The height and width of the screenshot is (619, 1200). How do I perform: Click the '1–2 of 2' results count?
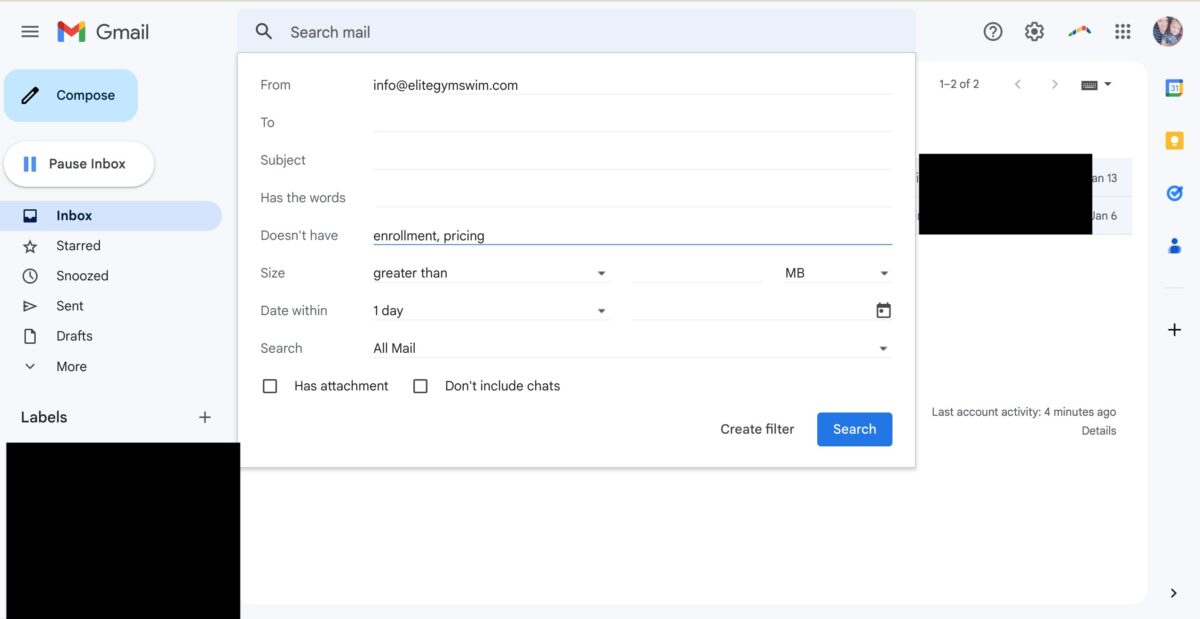(x=959, y=84)
